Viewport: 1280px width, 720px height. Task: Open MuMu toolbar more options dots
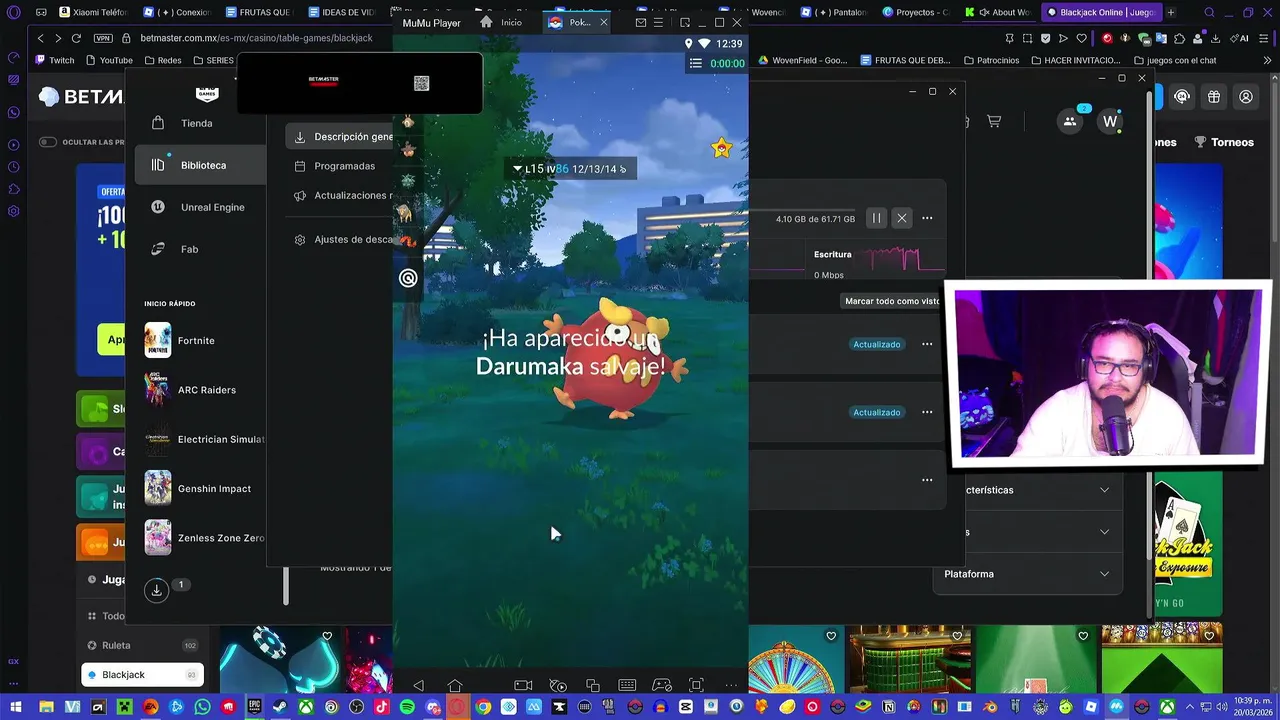731,685
